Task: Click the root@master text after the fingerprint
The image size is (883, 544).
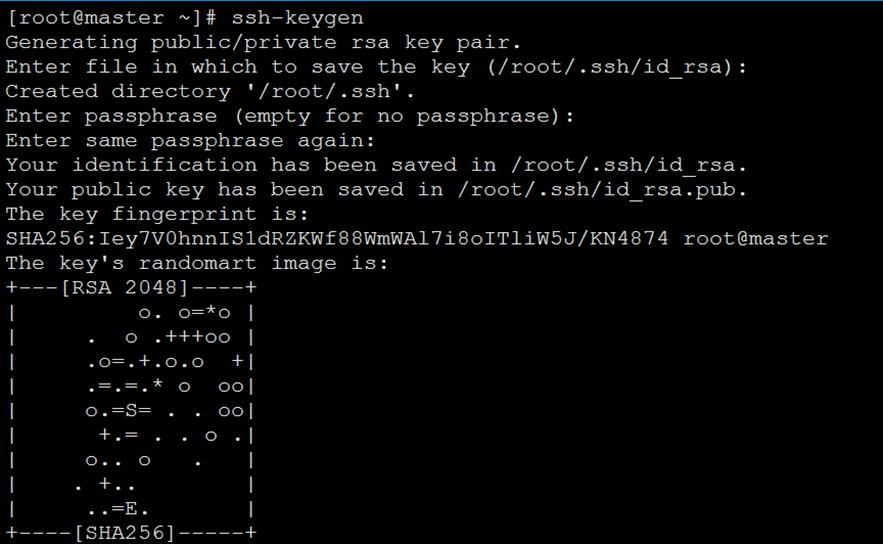Action: [x=756, y=239]
